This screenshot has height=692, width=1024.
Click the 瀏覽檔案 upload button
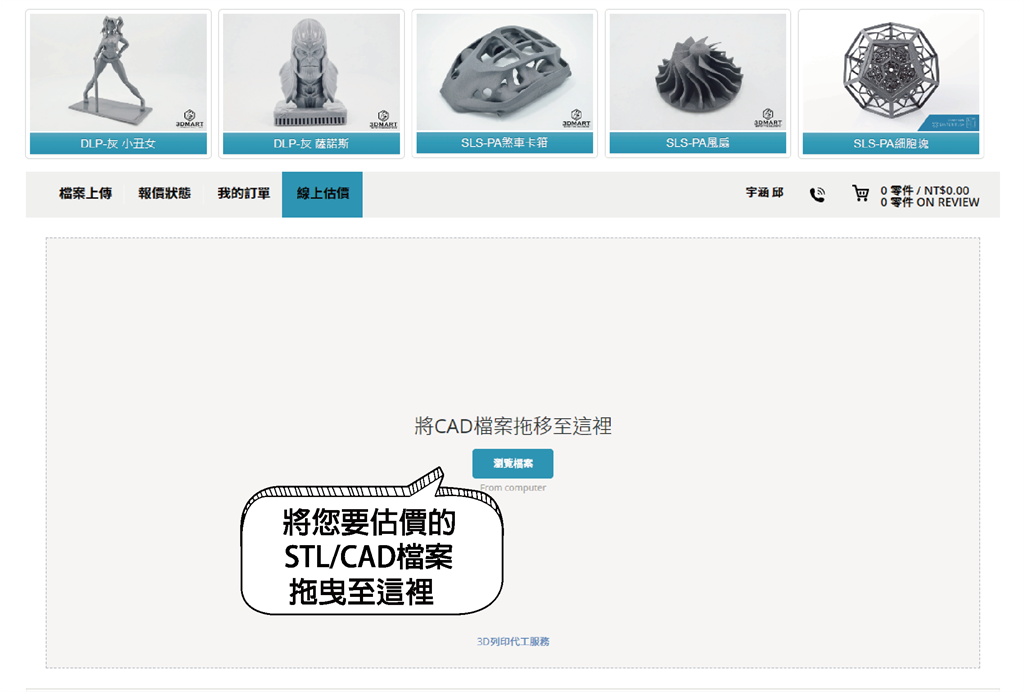click(511, 463)
